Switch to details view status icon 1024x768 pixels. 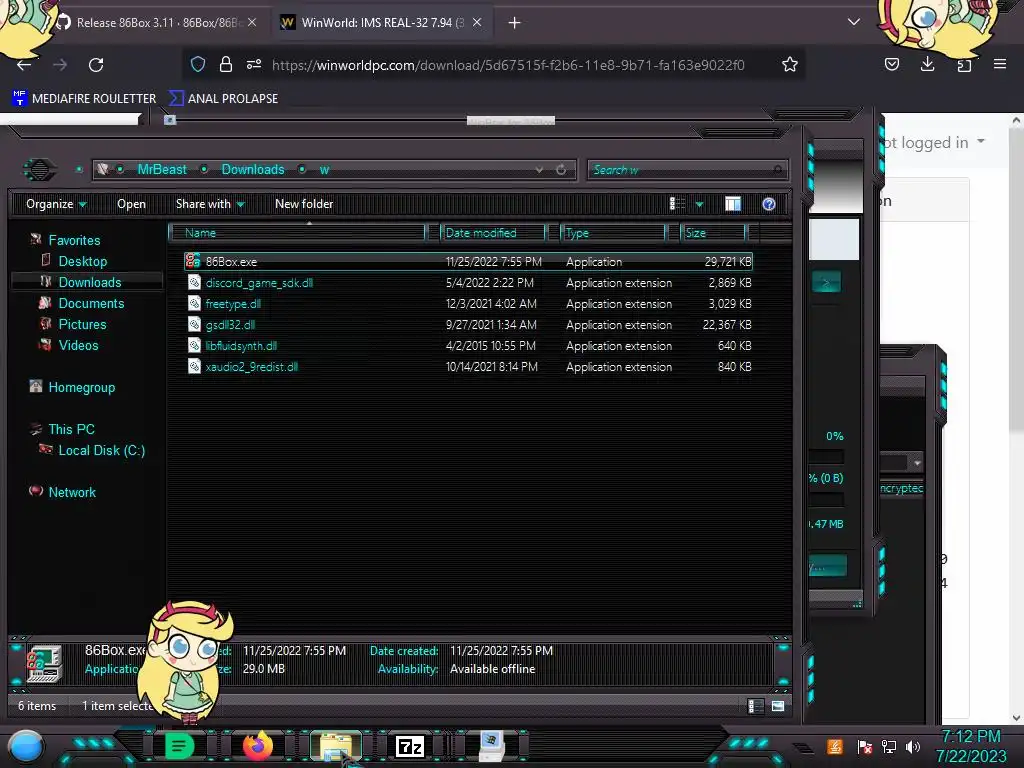[x=755, y=706]
